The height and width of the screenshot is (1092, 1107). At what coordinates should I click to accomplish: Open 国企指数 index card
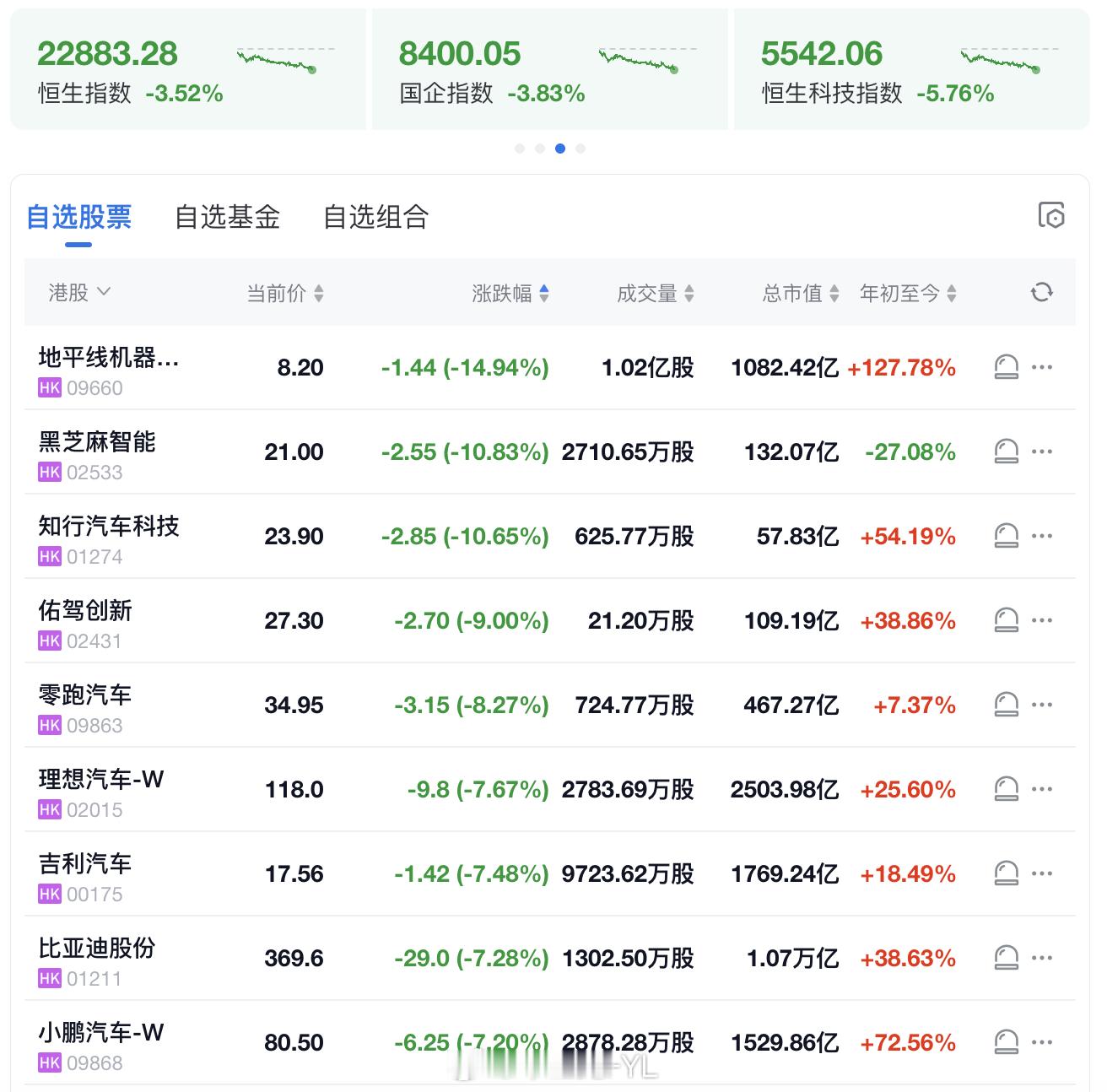click(549, 69)
